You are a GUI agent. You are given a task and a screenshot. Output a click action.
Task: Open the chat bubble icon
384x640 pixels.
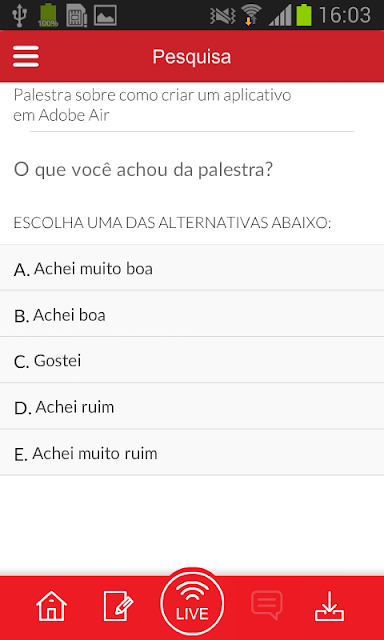point(267,605)
